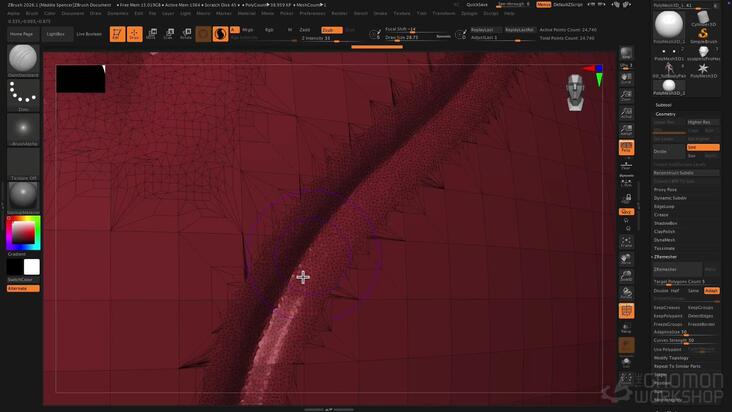
Task: Open the Brush menu
Action: (x=32, y=14)
